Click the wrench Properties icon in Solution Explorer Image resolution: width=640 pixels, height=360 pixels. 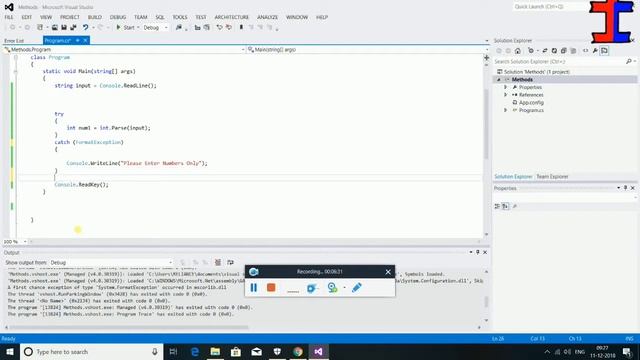(595, 51)
